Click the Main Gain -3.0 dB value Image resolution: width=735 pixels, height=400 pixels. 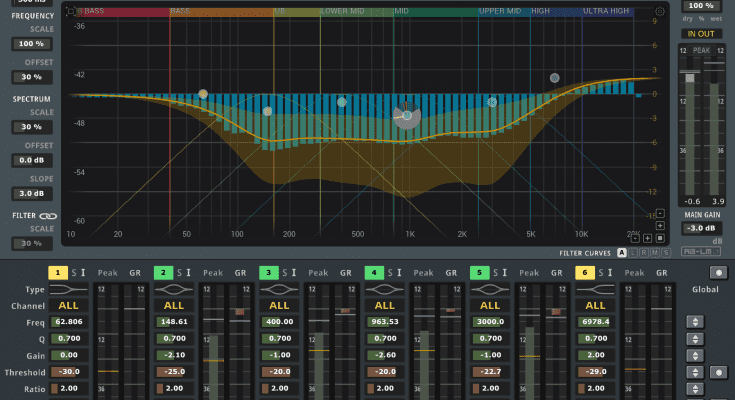tap(700, 228)
